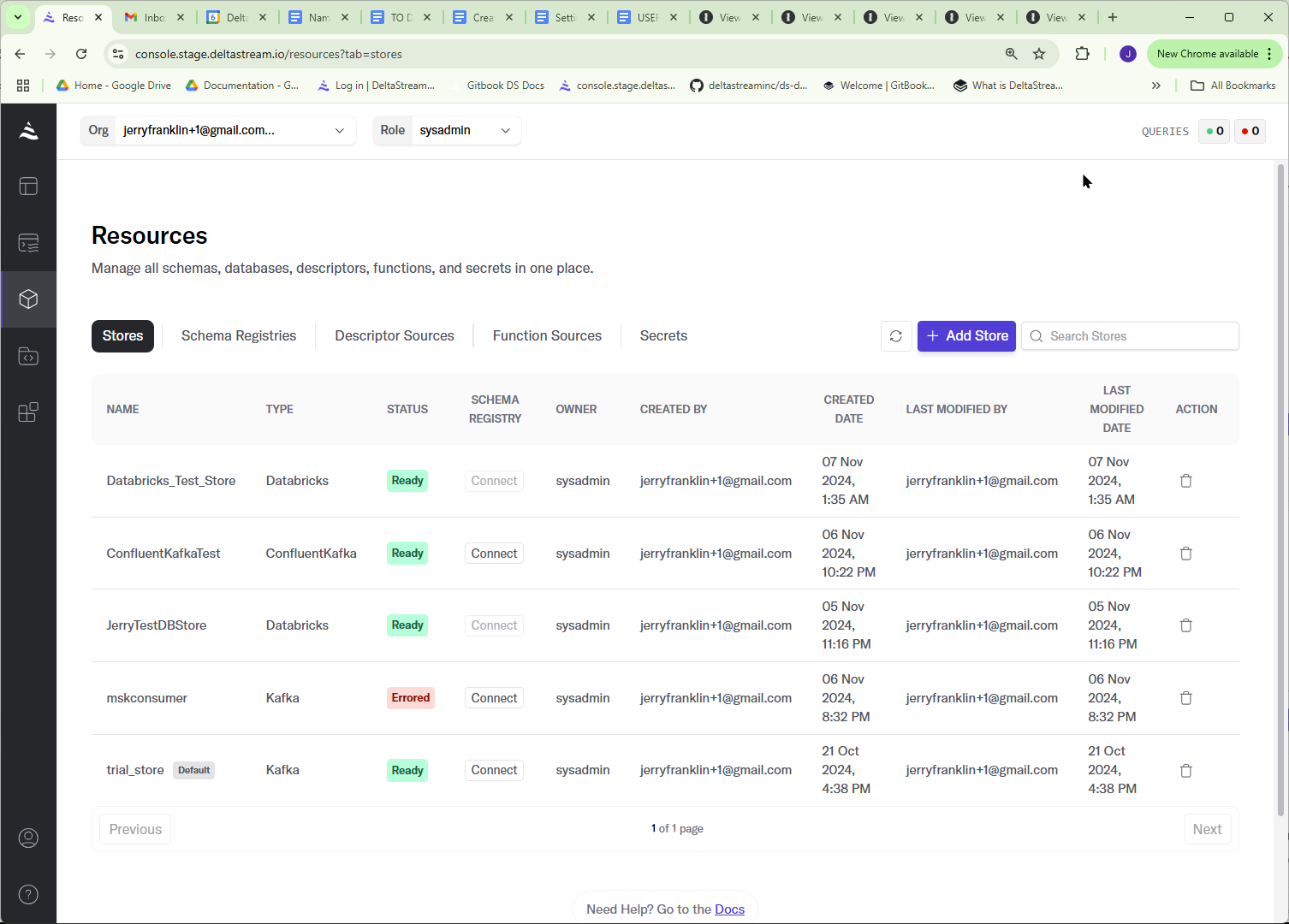
Task: Switch to the Inbox Gmail browser tab
Action: click(154, 17)
